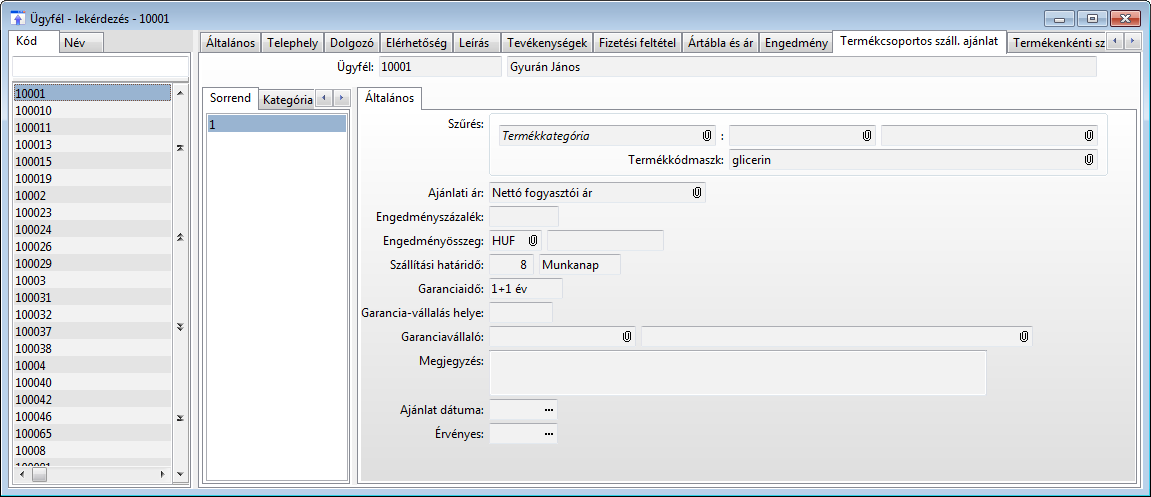Image resolution: width=1151 pixels, height=497 pixels.
Task: Select customer code 10008
Action: coord(92,450)
